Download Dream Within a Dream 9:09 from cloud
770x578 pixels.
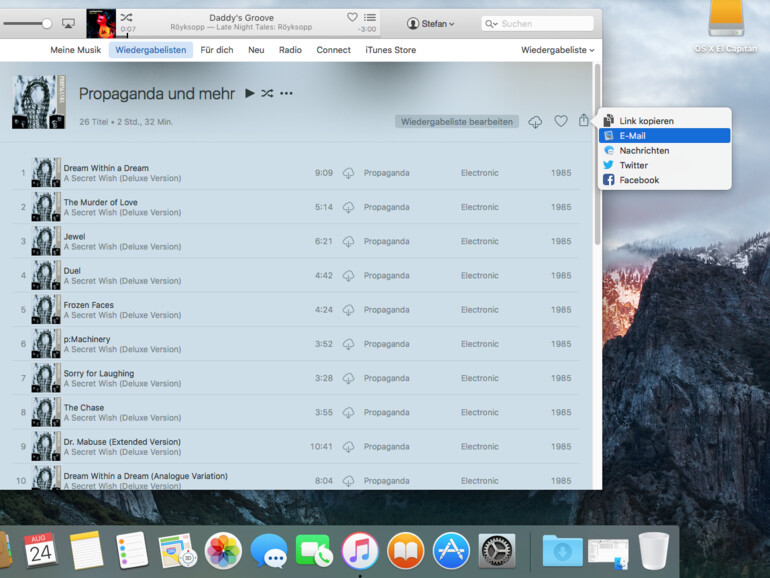point(348,173)
